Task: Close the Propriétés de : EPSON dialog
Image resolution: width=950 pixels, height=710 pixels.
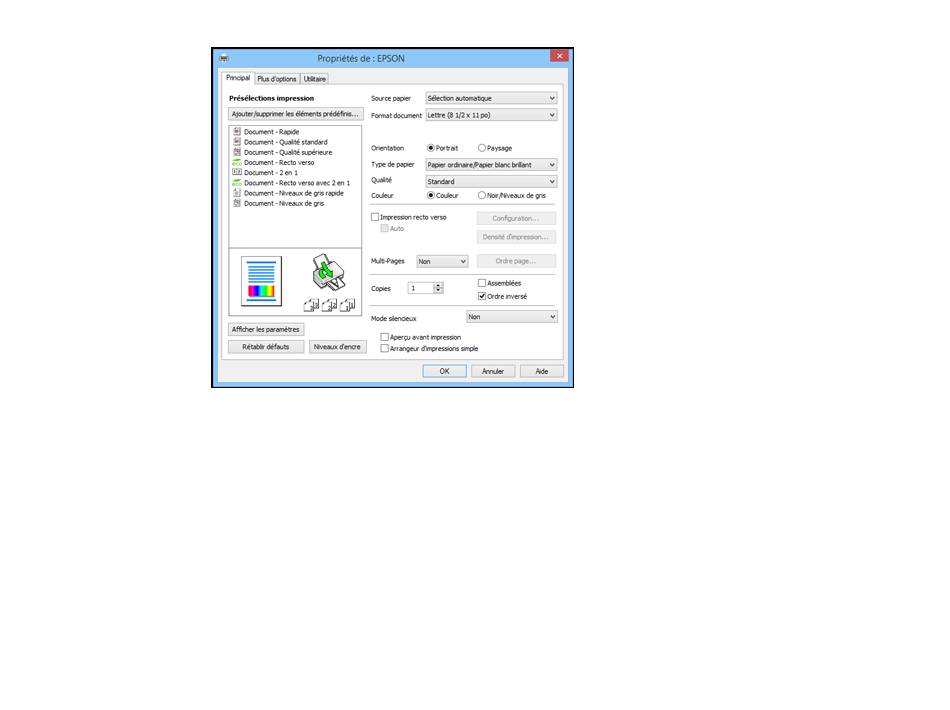Action: coord(559,56)
